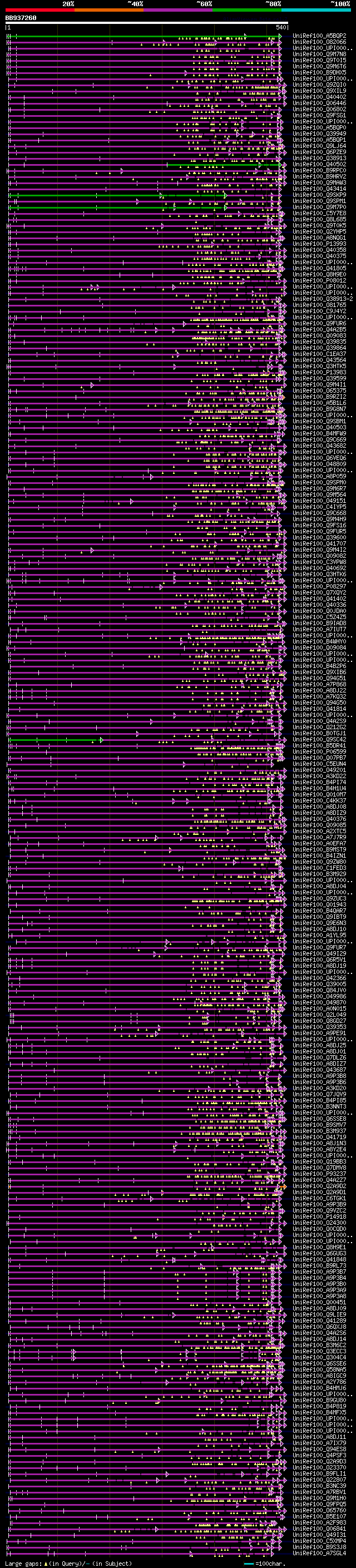Select the UniRef100_A8P059 entry
Viewport: 356px width, 1568px height.
click(x=319, y=477)
